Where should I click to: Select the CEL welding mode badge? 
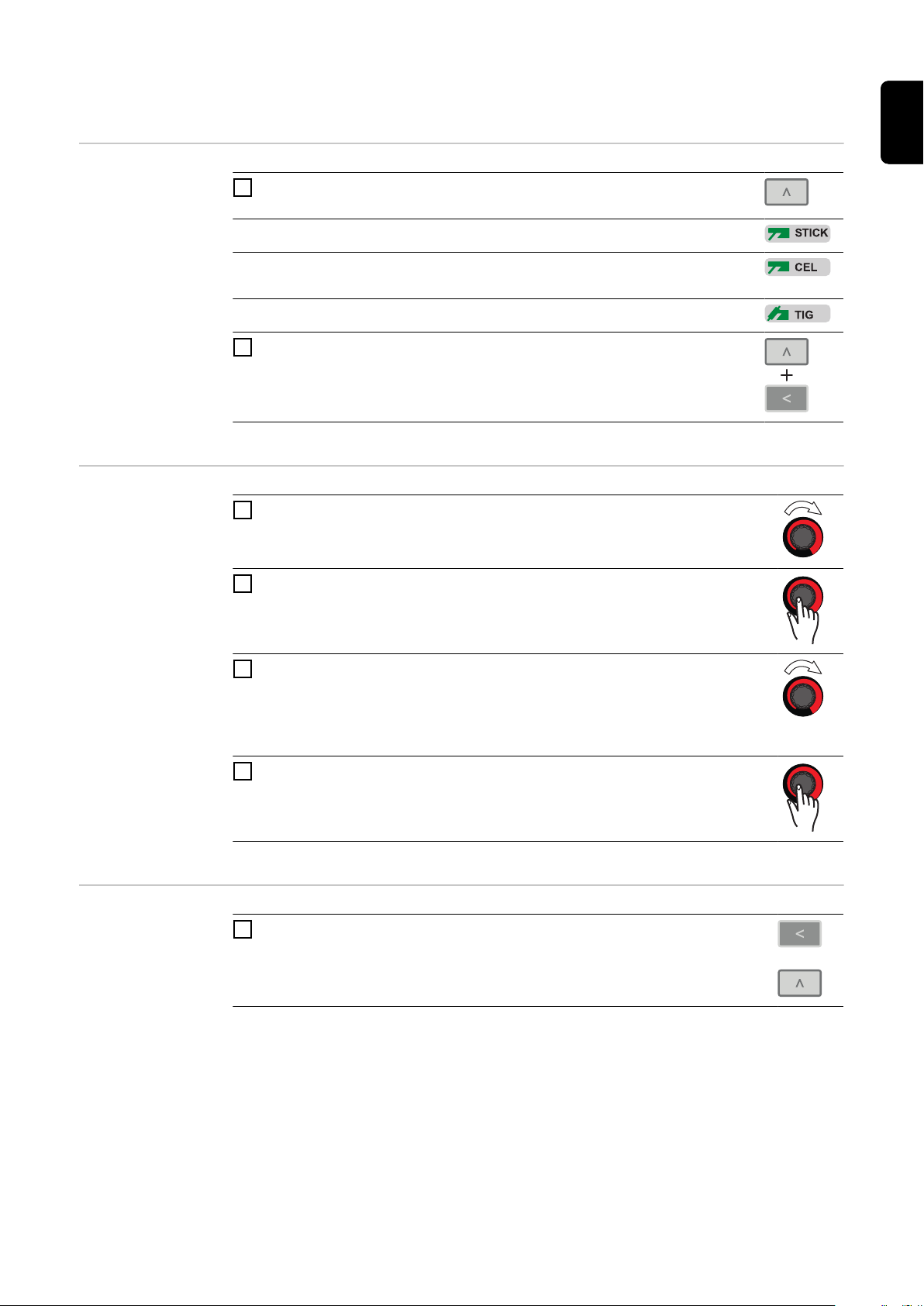pyautogui.click(x=798, y=267)
